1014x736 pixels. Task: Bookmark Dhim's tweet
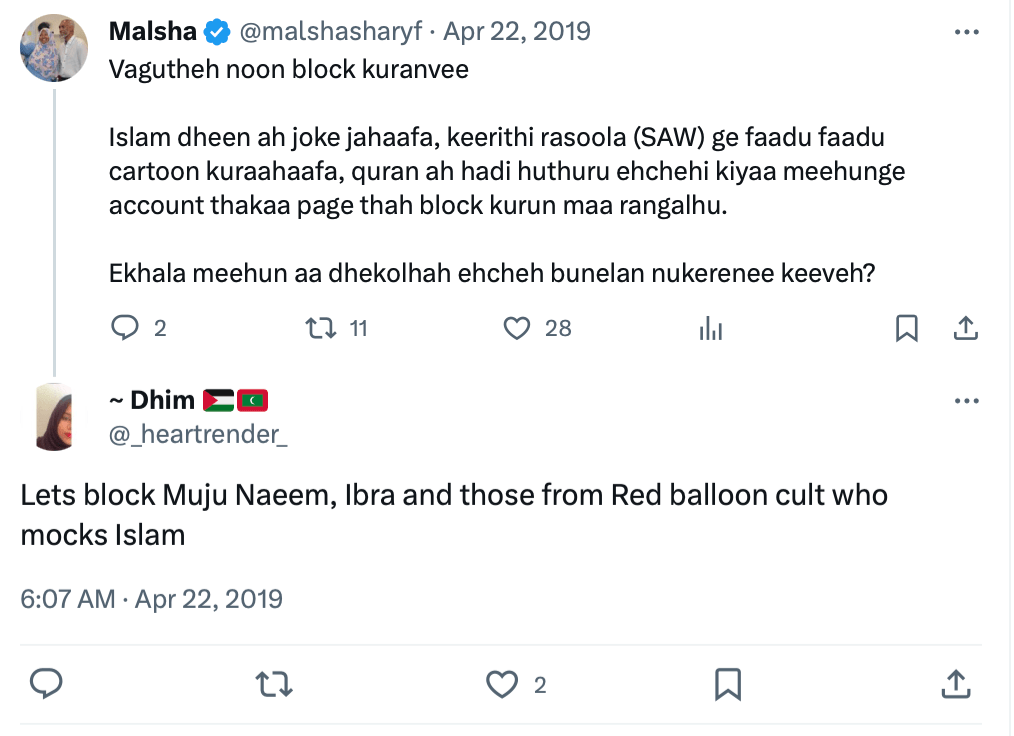(727, 684)
